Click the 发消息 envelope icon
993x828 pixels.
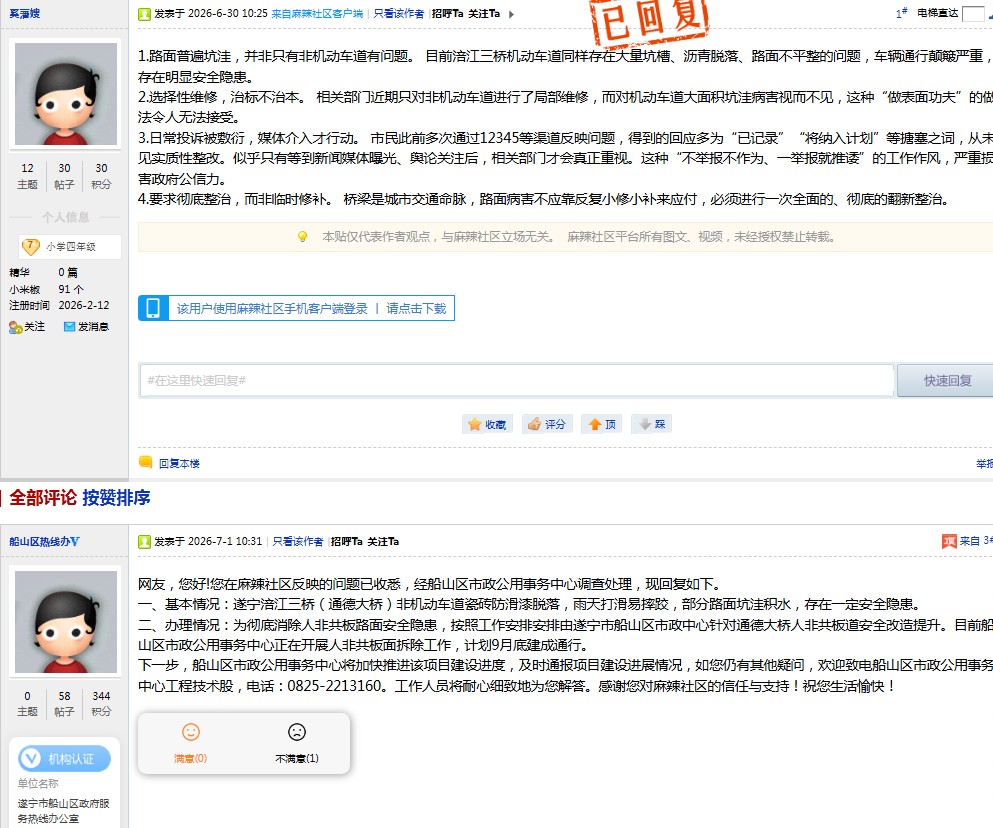pos(70,327)
